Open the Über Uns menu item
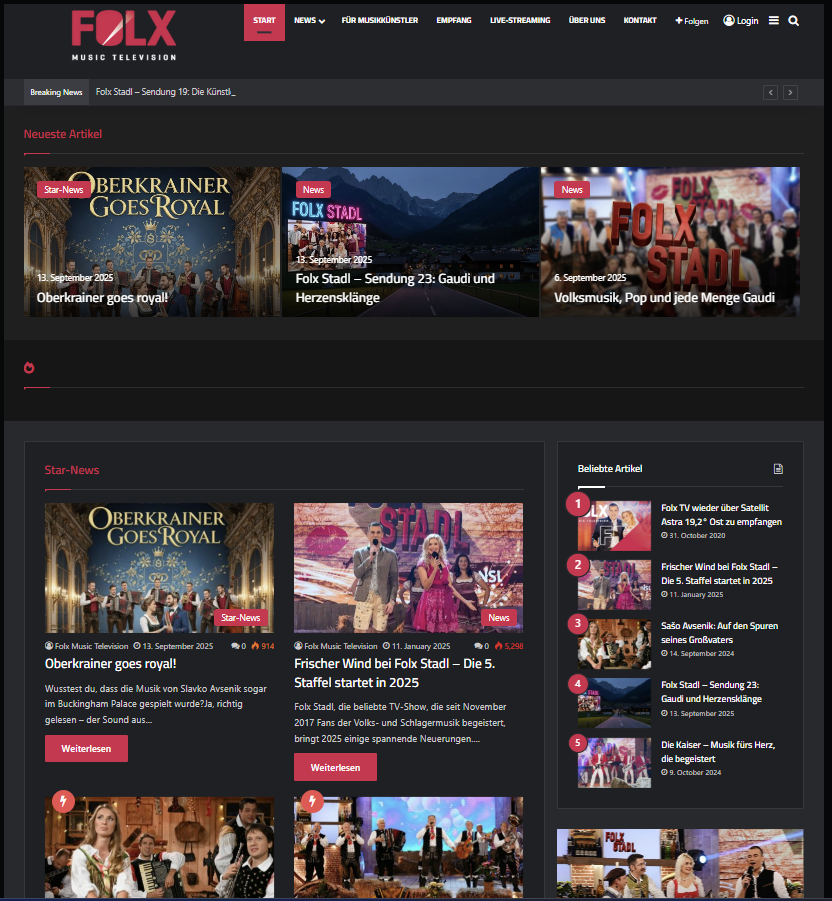 [x=587, y=21]
